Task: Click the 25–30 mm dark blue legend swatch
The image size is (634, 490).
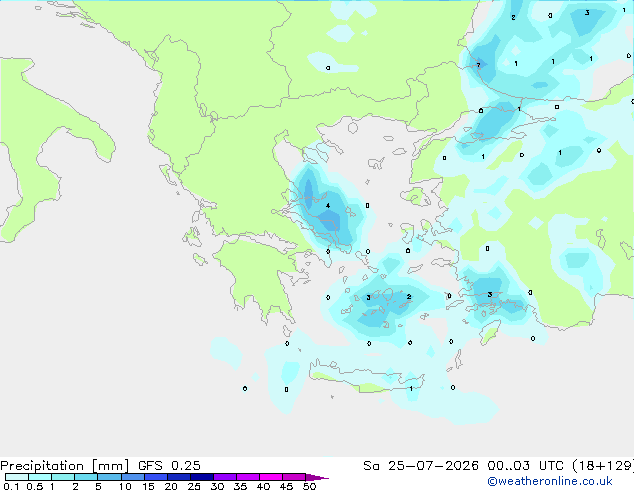Action: click(x=202, y=477)
